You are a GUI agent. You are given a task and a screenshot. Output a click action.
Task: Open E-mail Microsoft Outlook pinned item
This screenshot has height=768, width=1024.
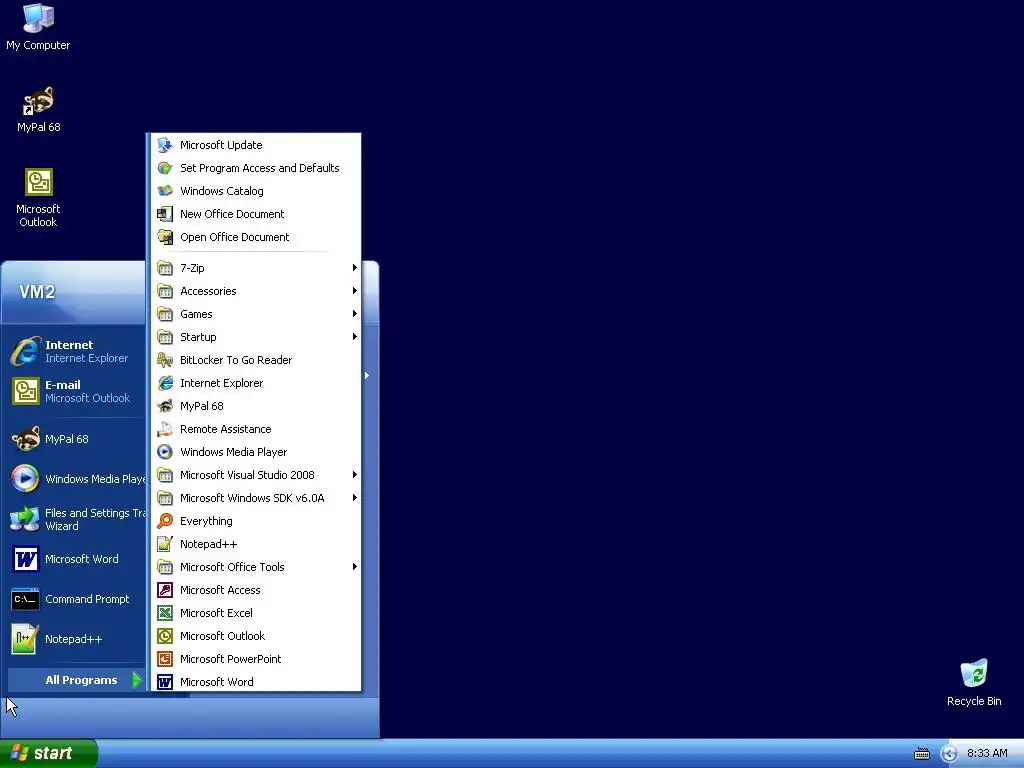coord(76,391)
